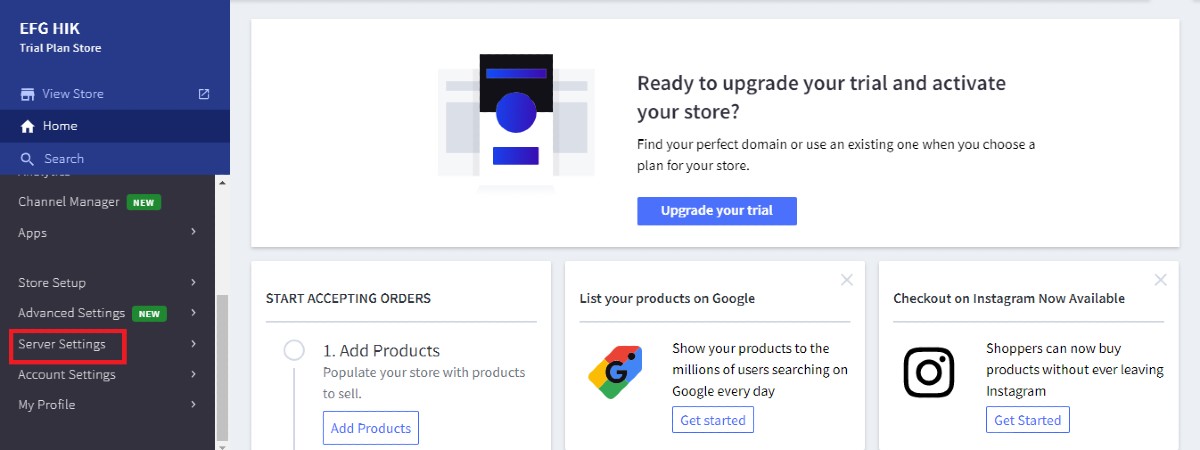Click the Home house icon

pos(28,126)
